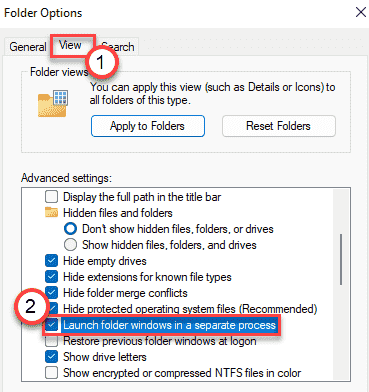Toggle Hide protected operating system files checkbox
This screenshot has height=392, width=369.
tap(53, 309)
